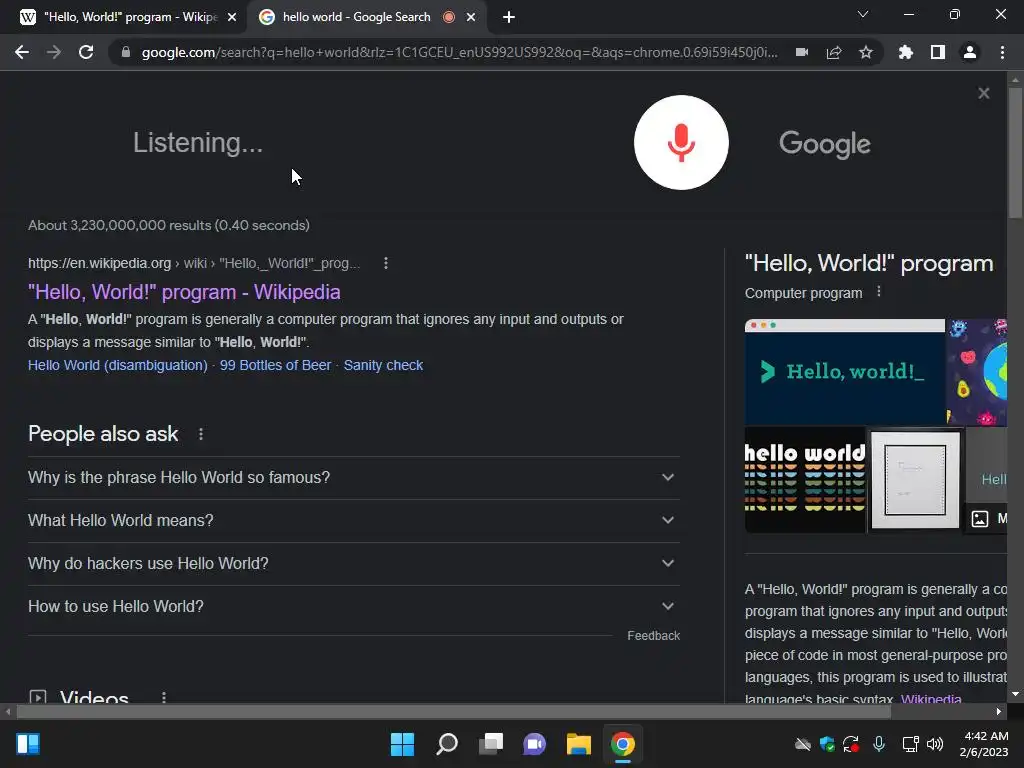Open Task View on taskbar
This screenshot has height=768, width=1024.
(491, 744)
